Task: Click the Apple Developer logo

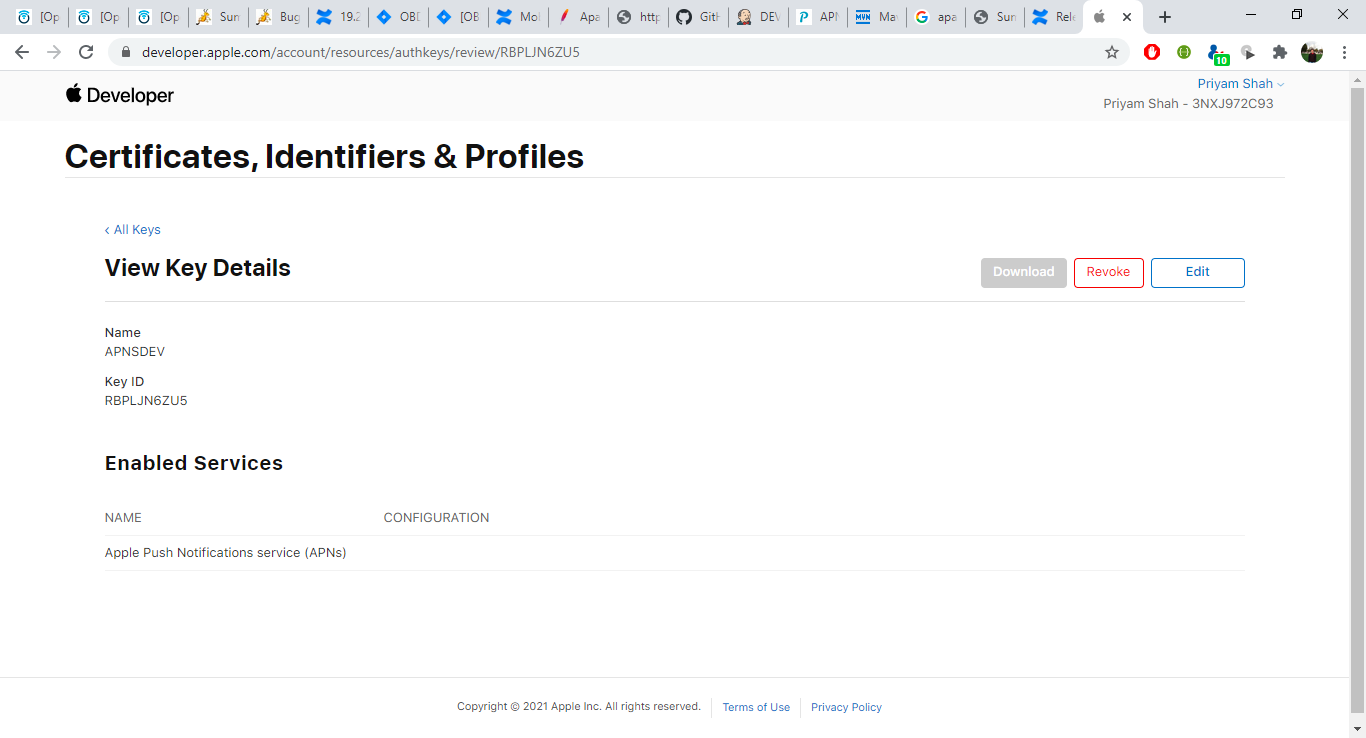Action: tap(120, 95)
